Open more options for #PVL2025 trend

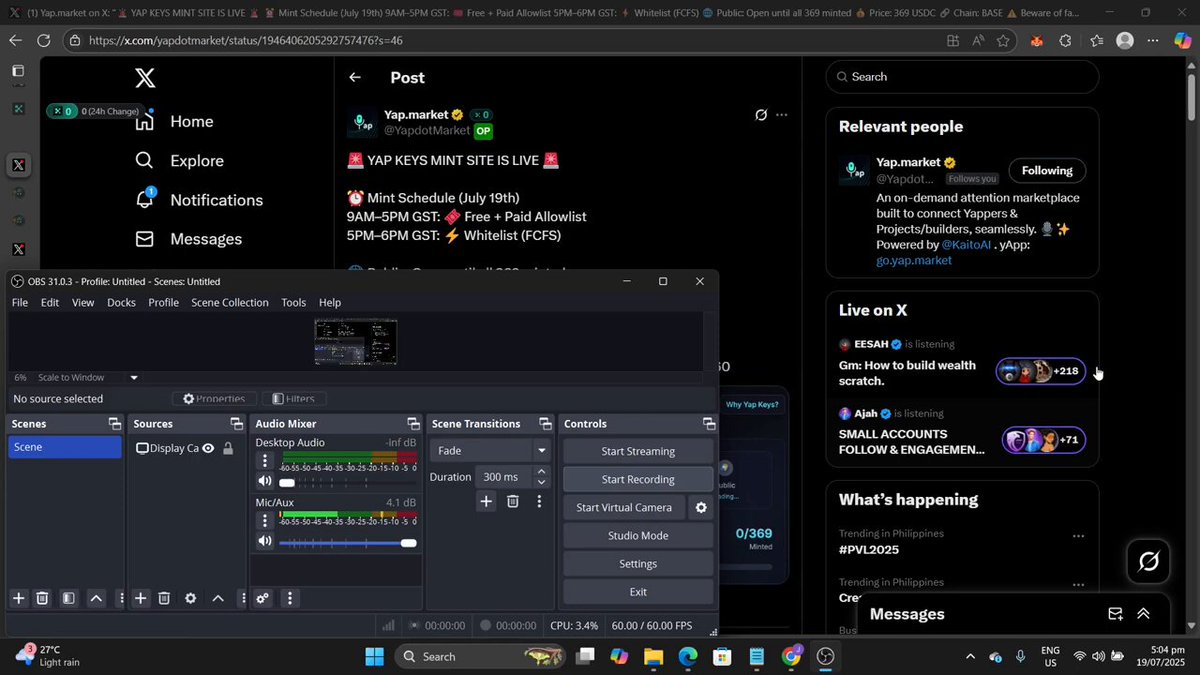point(1078,536)
